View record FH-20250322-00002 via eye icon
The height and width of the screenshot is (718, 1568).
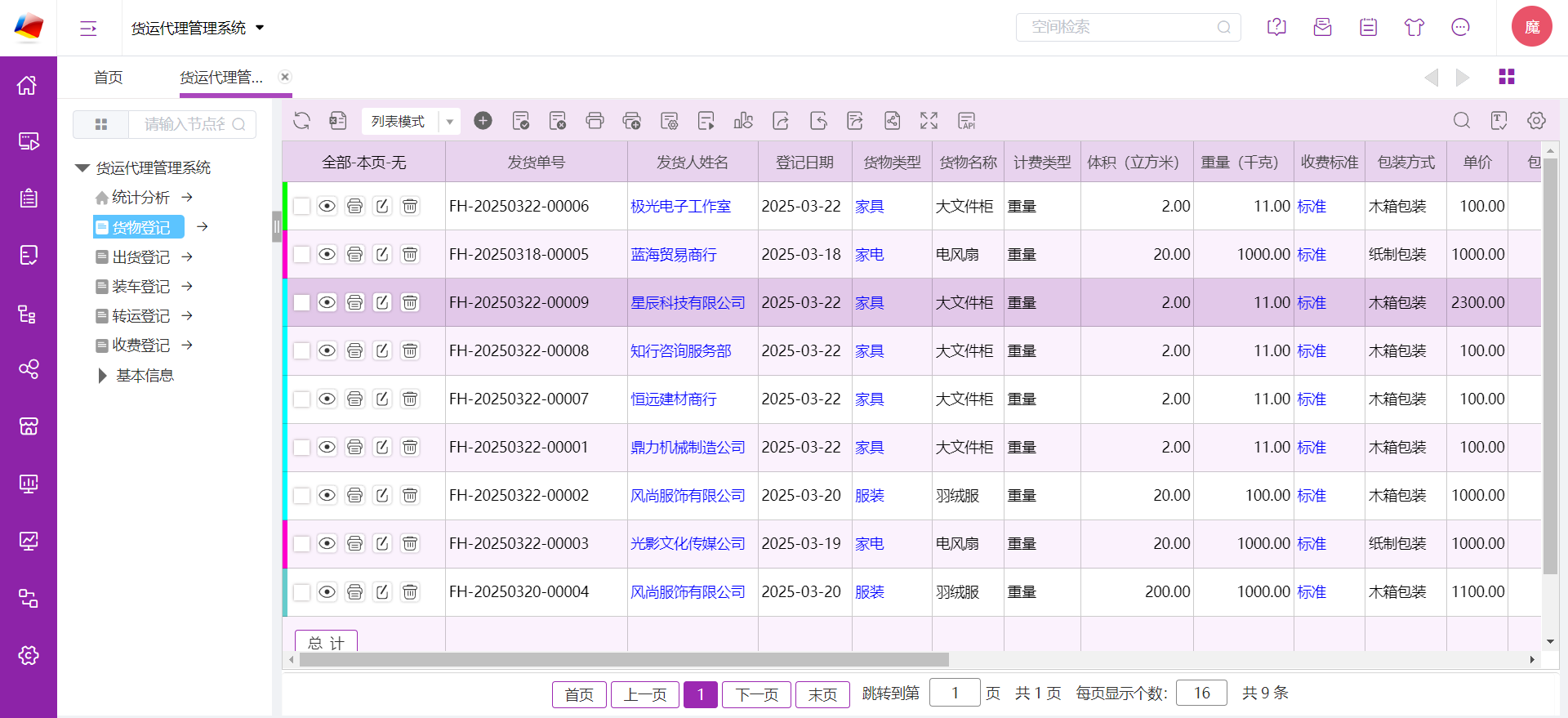point(327,495)
